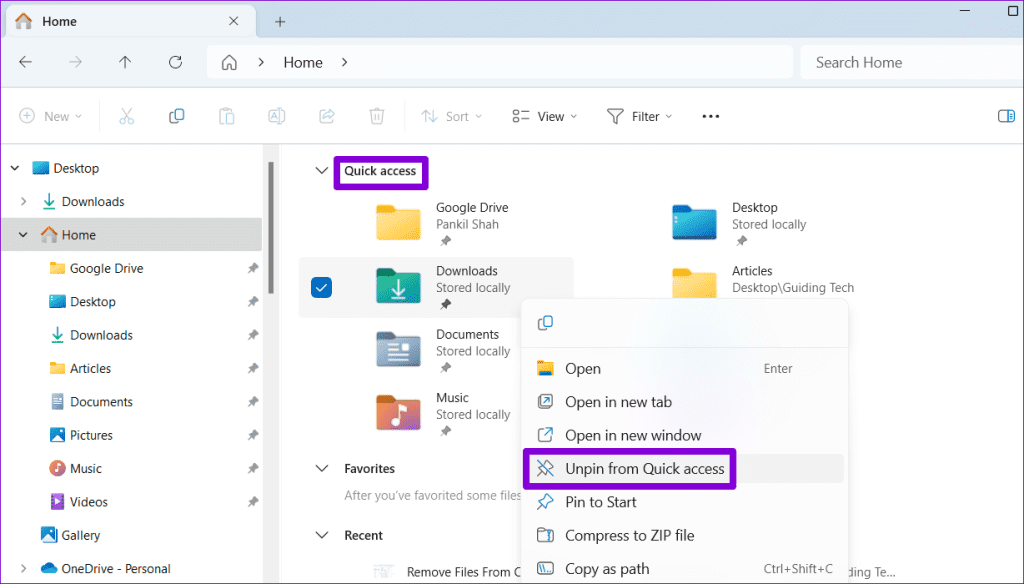Image resolution: width=1024 pixels, height=584 pixels.
Task: Refresh the current folder view
Action: [x=175, y=62]
